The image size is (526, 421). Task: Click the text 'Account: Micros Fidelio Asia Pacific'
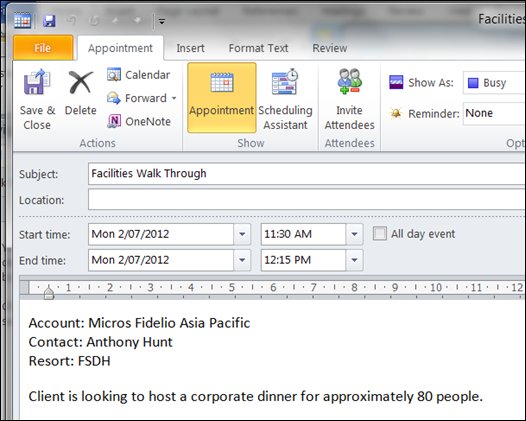pyautogui.click(x=139, y=323)
